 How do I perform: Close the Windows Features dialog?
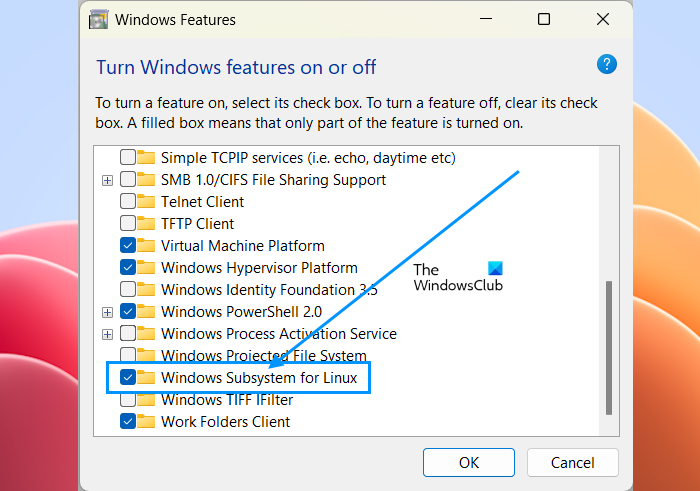[x=600, y=19]
